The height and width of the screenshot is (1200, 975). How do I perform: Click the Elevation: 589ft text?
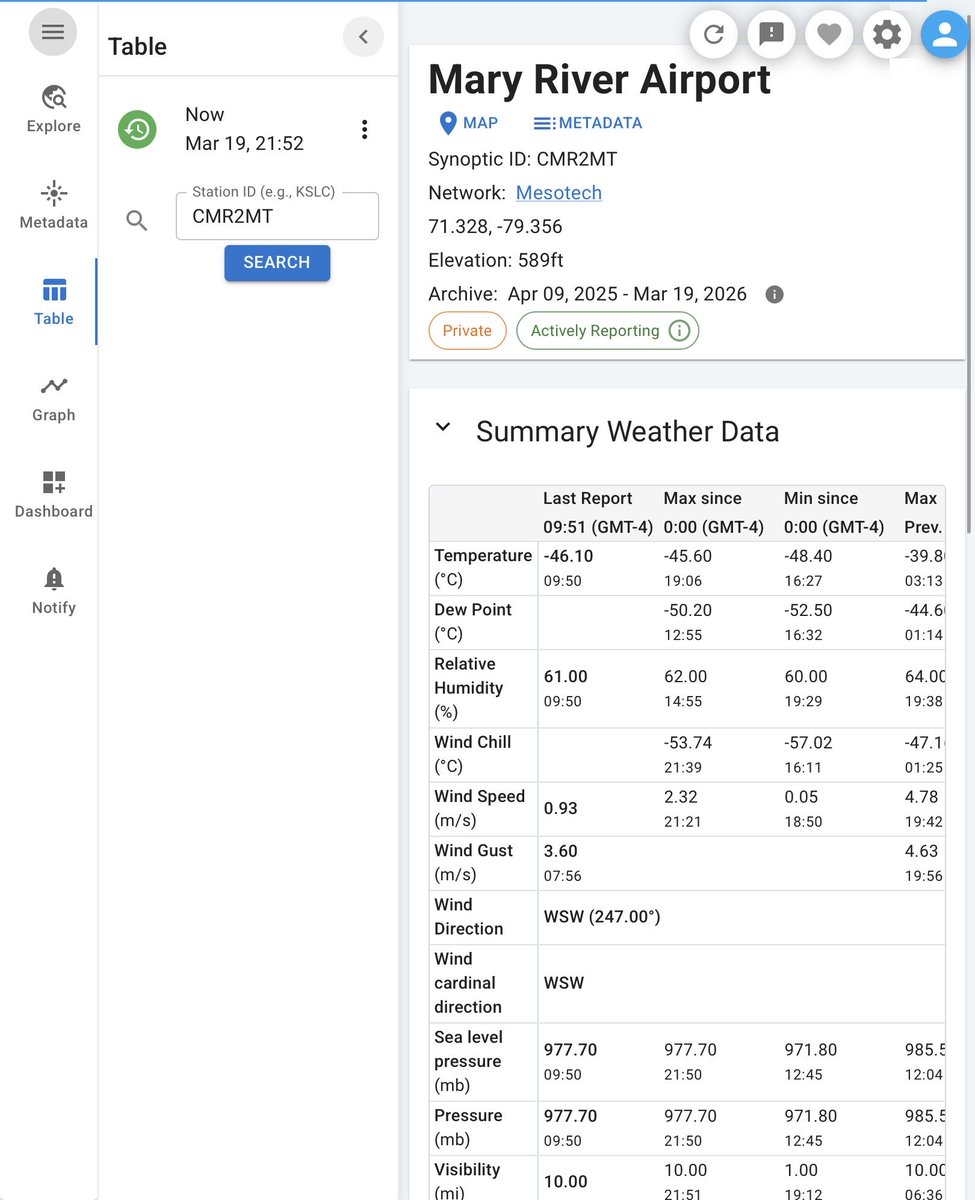(x=496, y=261)
